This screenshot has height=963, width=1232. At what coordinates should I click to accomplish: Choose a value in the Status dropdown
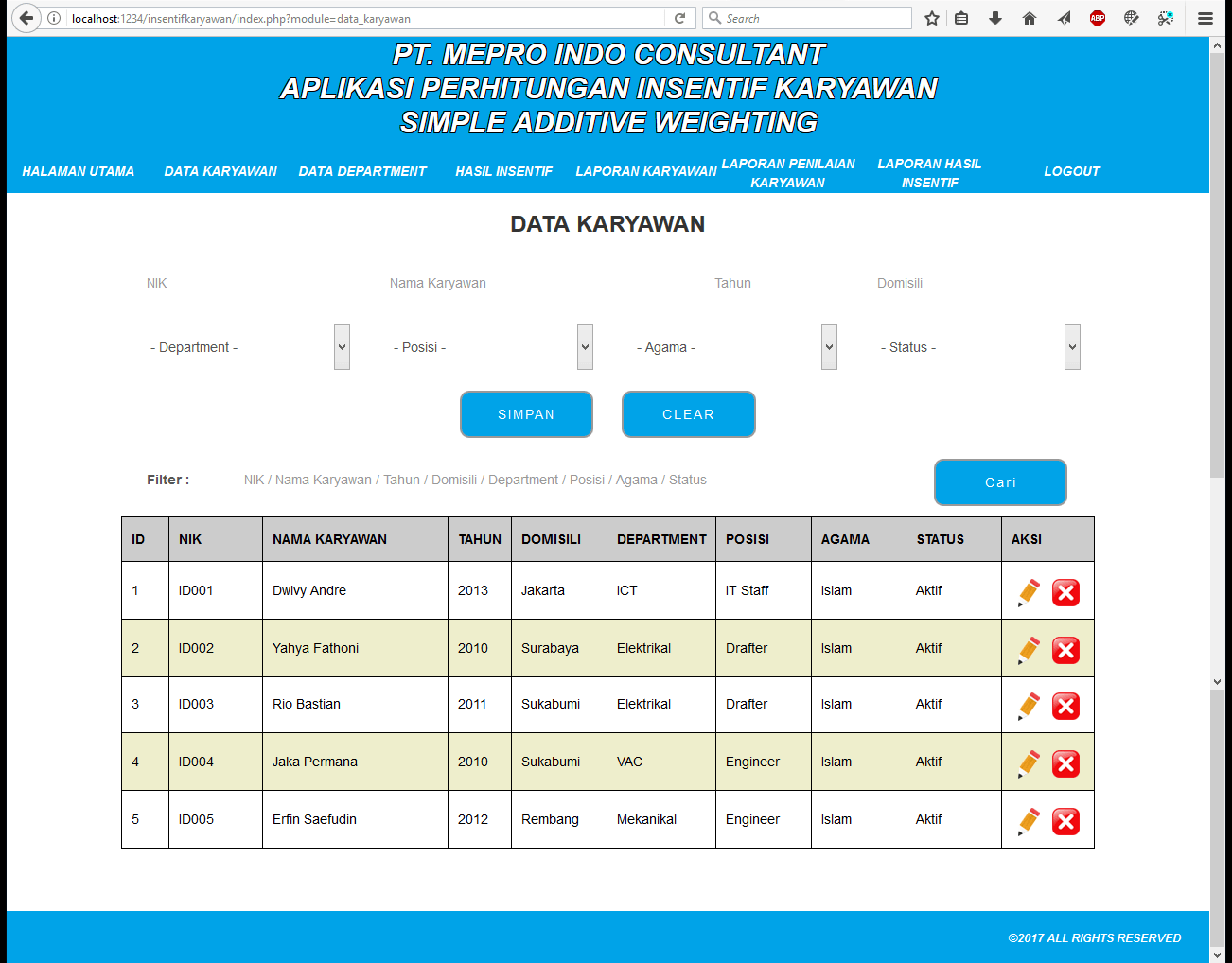coord(978,347)
